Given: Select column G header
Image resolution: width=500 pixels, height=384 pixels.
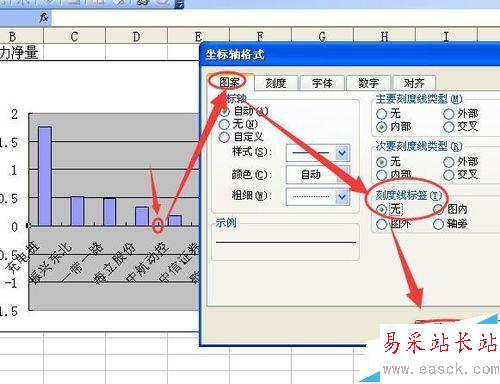Looking at the screenshot, I should click(x=322, y=36).
